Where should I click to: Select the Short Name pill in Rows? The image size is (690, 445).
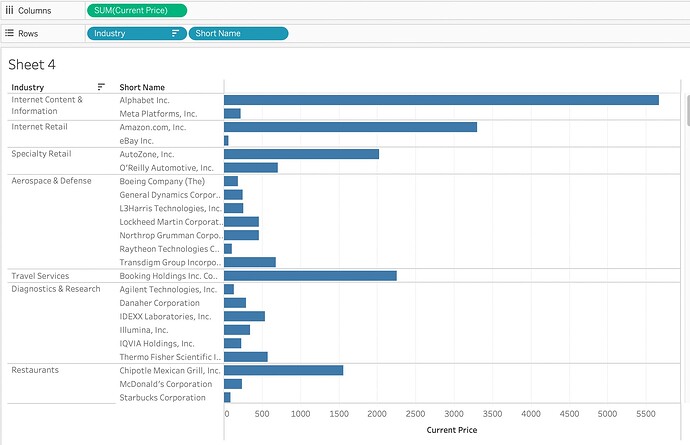click(x=237, y=33)
